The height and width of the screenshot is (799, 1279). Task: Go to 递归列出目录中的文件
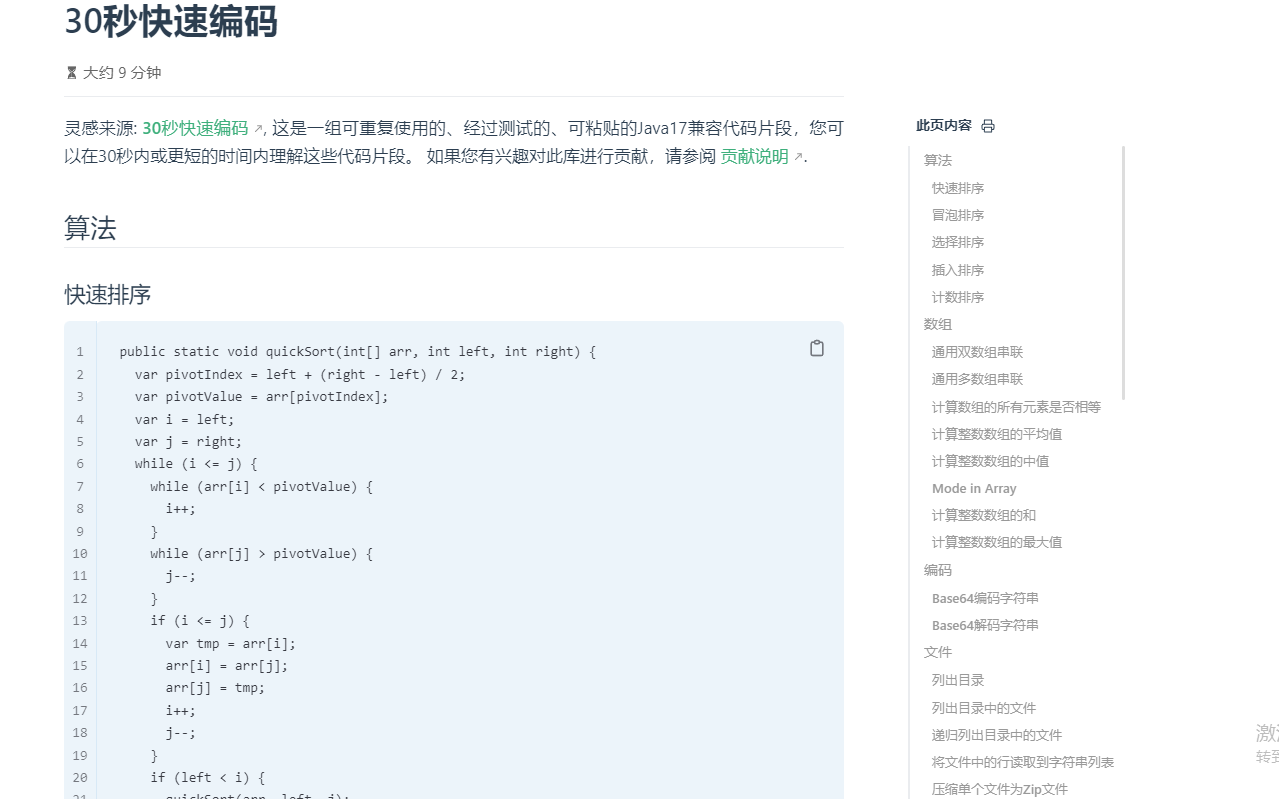(x=997, y=735)
